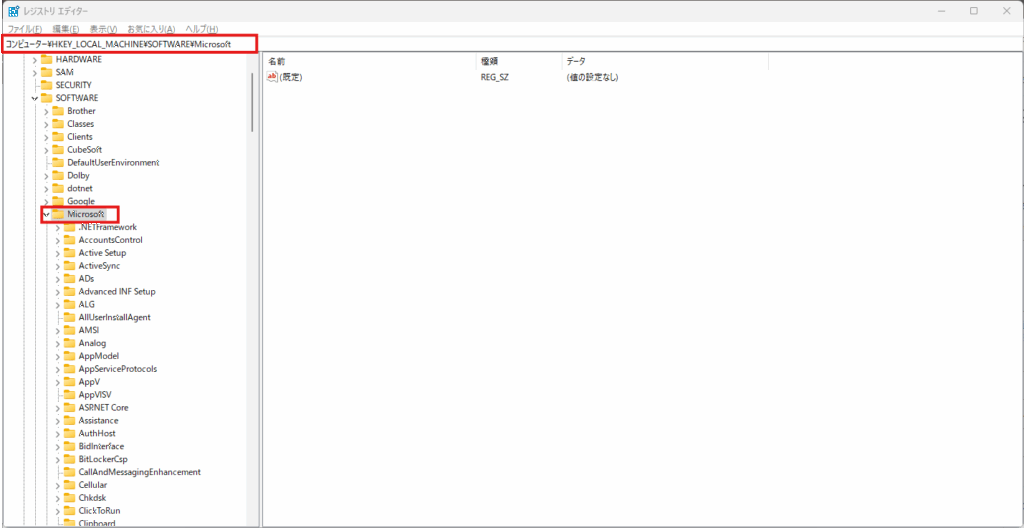Click the Classes folder icon
1024x528 pixels.
(57, 124)
